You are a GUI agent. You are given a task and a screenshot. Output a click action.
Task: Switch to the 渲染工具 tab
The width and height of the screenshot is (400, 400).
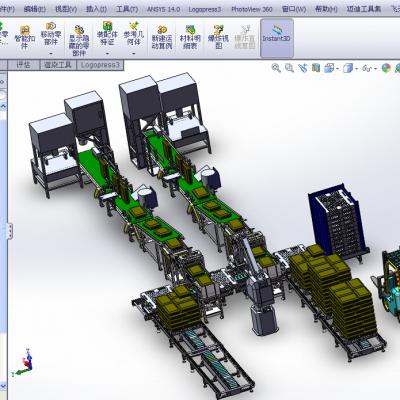[x=58, y=65]
